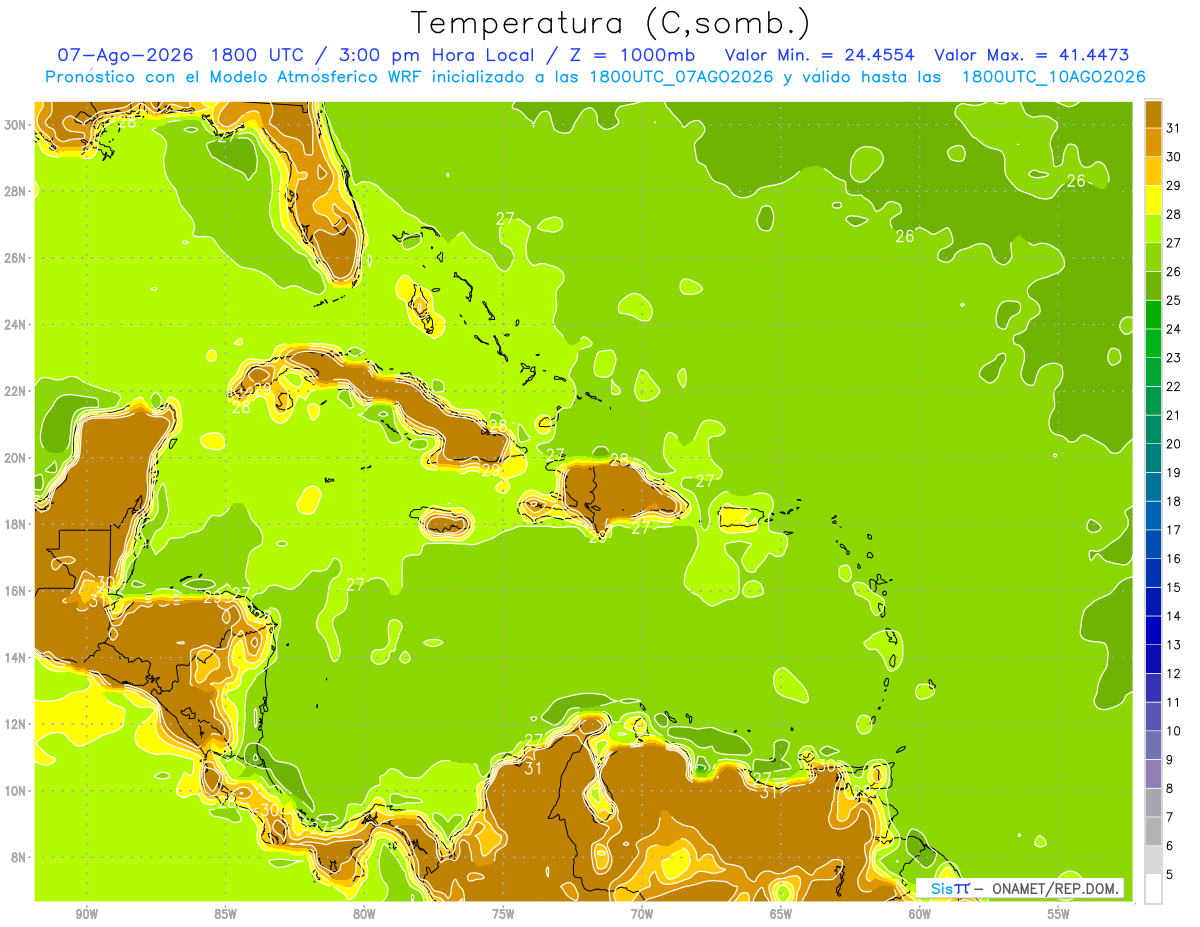
Task: Pick the green swatch between legend 23 and 24
Action: 1153,343
